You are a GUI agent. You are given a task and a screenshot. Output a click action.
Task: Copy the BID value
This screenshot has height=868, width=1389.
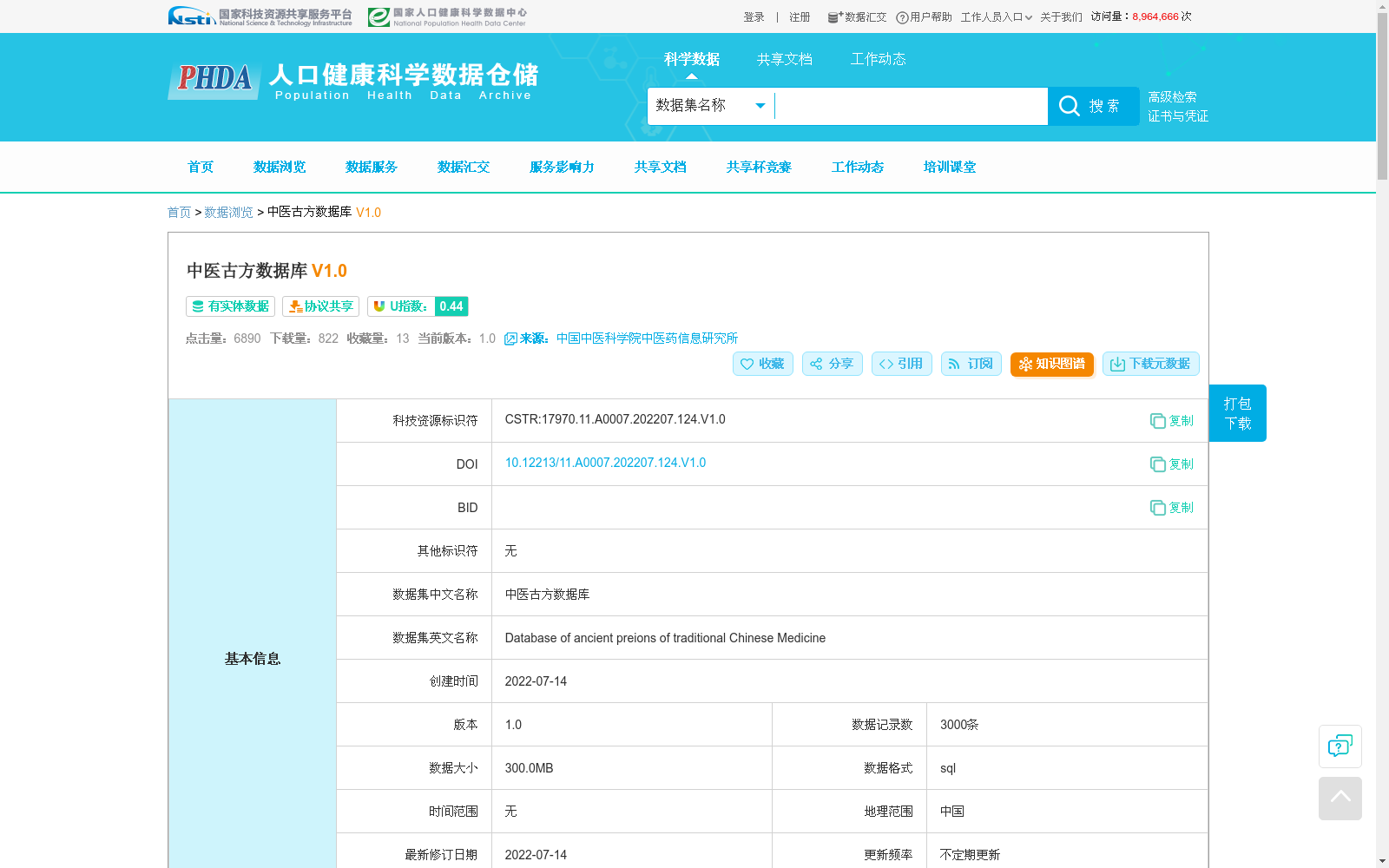1171,508
